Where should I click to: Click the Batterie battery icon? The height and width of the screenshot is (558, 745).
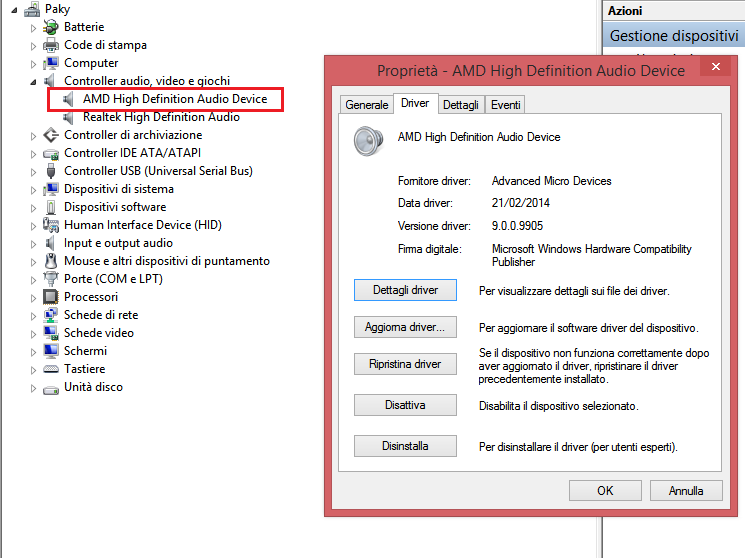coord(51,27)
